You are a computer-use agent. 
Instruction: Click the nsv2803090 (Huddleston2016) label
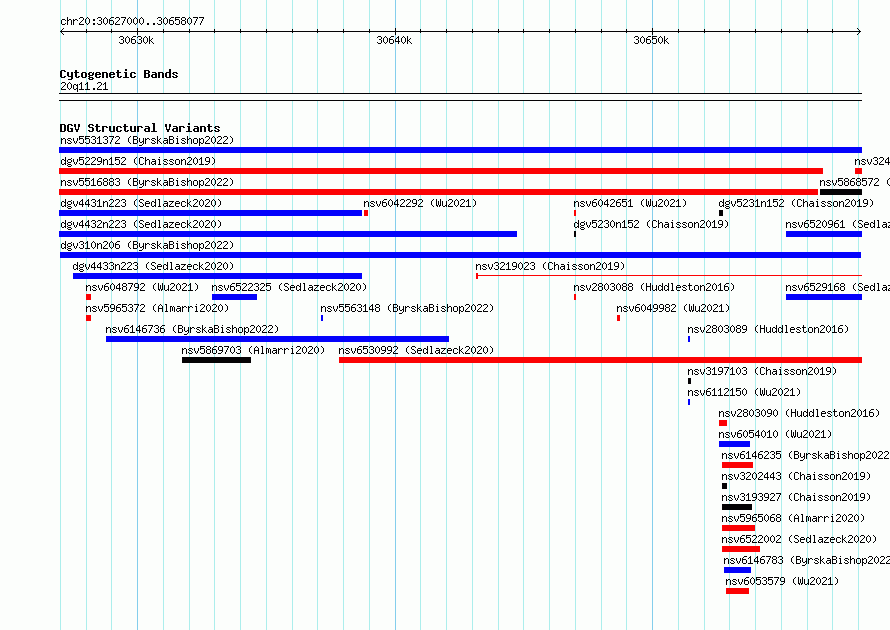pos(799,413)
